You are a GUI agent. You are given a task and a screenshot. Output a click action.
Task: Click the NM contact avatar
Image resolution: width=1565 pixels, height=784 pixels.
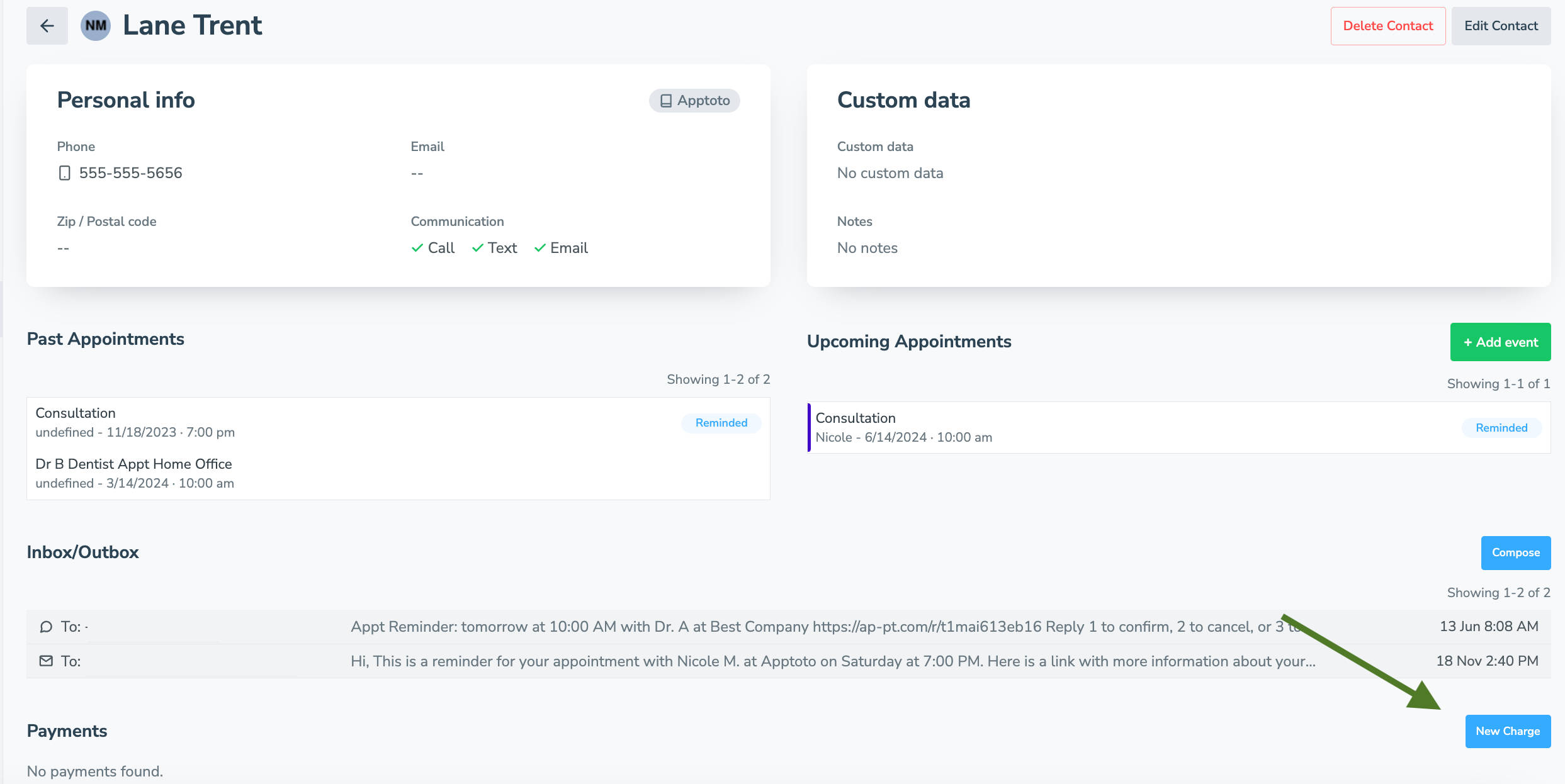tap(94, 25)
